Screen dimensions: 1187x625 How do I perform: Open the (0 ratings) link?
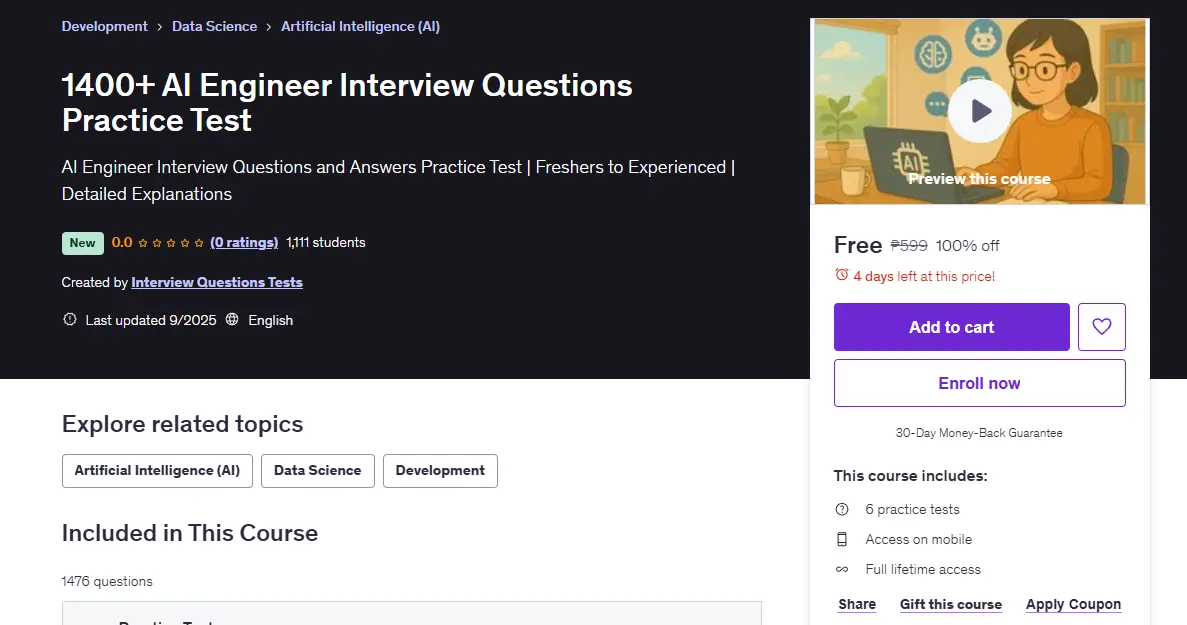point(244,243)
